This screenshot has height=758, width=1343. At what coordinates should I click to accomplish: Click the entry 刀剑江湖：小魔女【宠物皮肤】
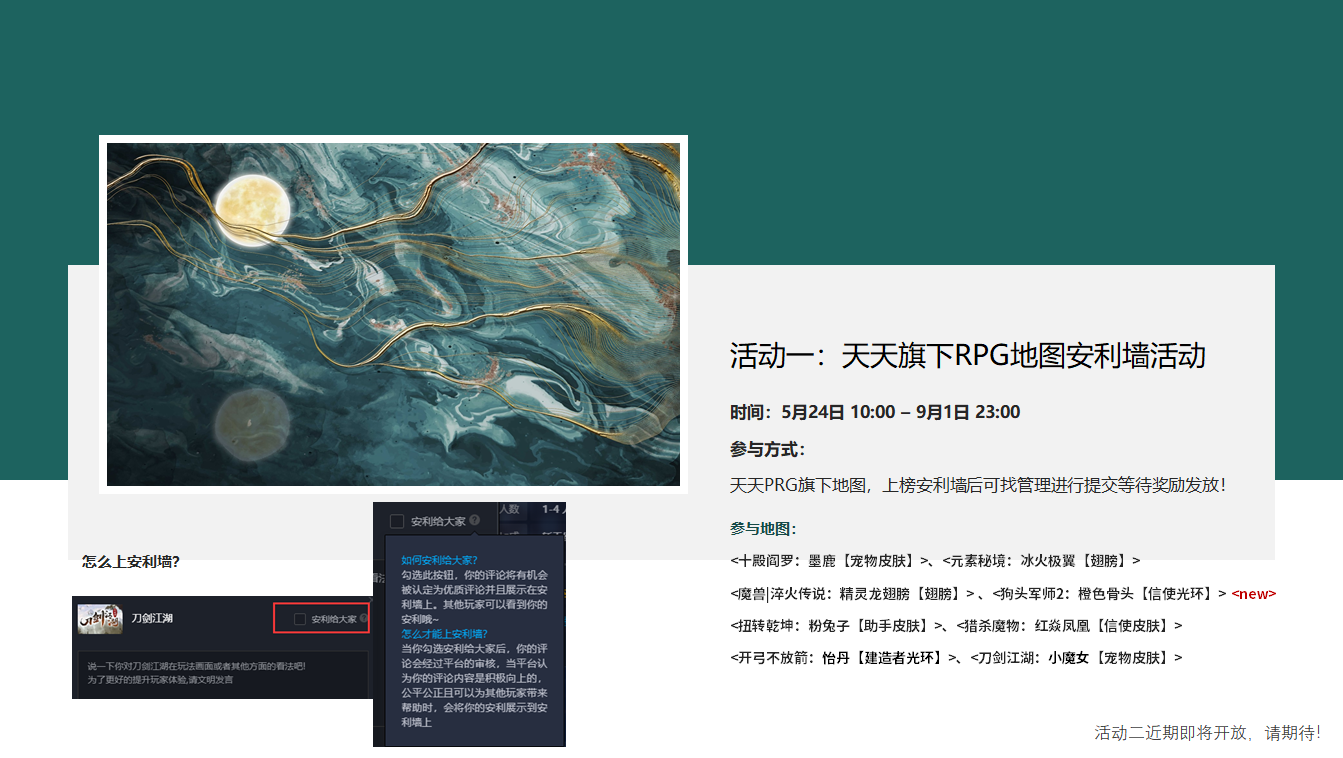(x=1076, y=658)
